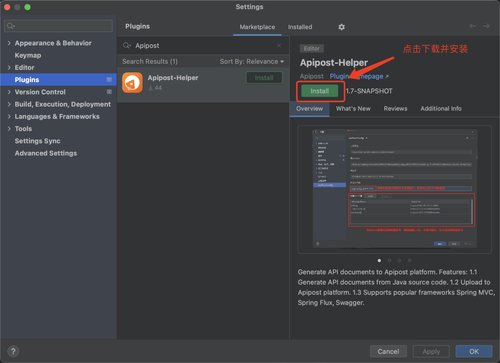
Task: Click the project-level icon beside Plugins
Action: click(x=109, y=79)
